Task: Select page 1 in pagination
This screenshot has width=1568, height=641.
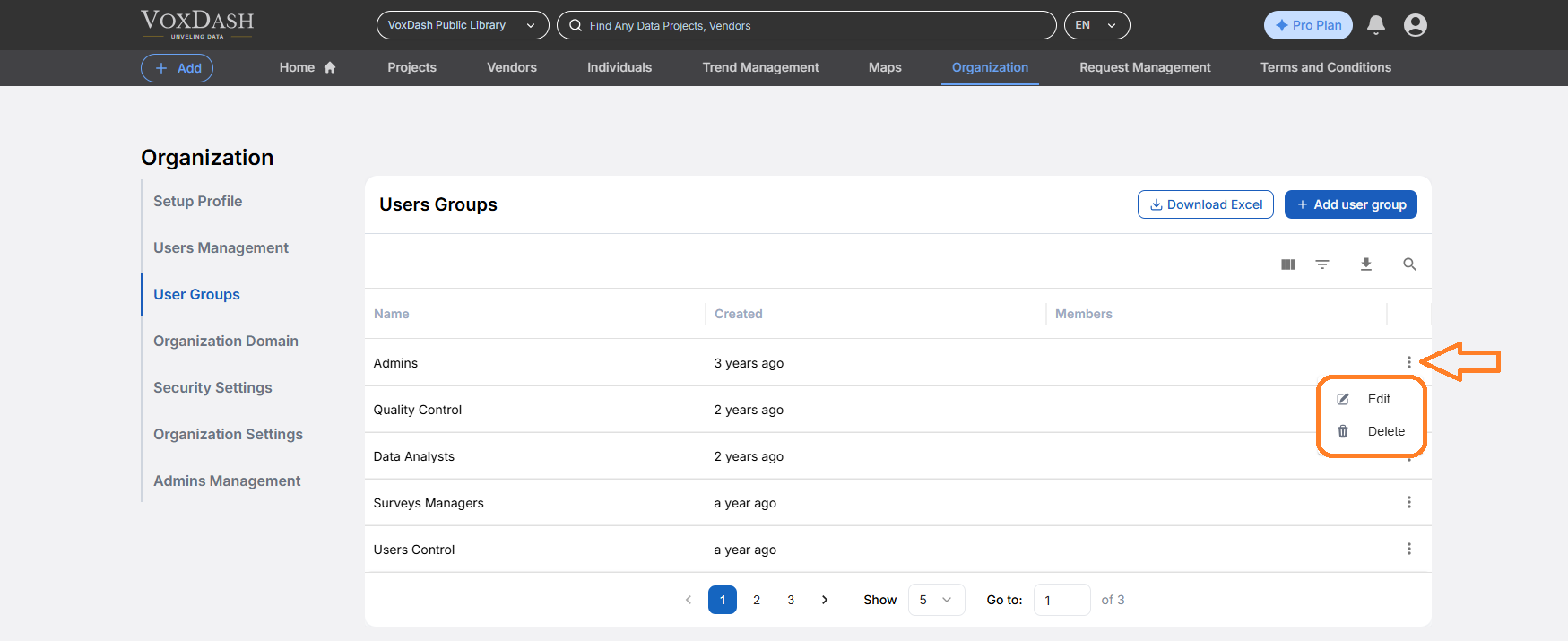Action: (x=723, y=600)
